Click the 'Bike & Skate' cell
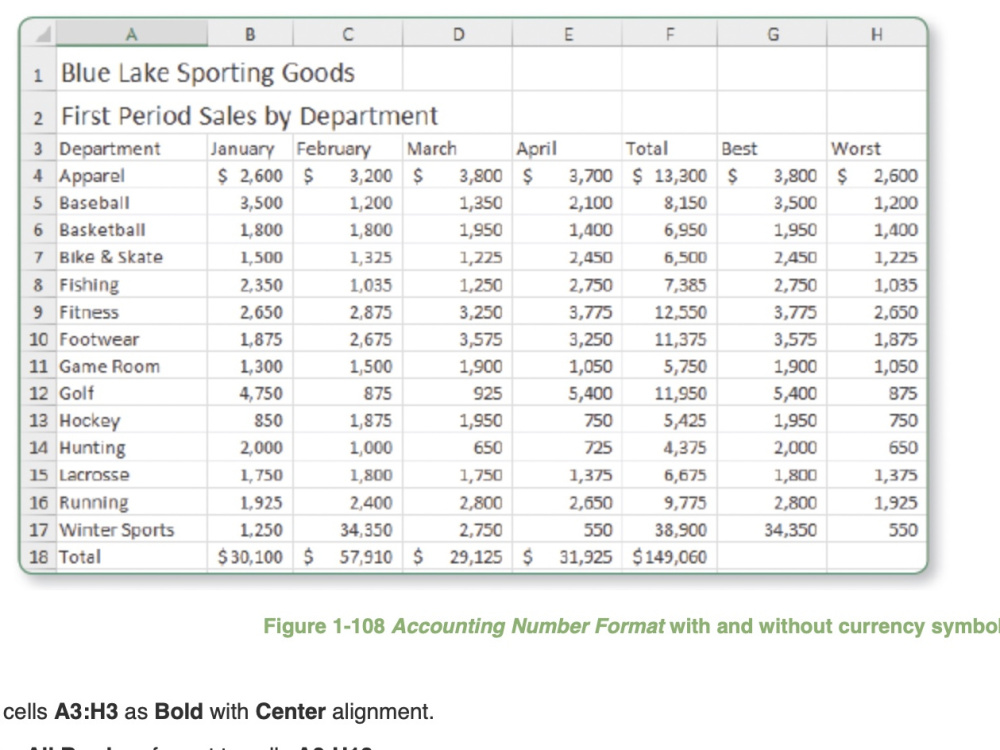This screenshot has width=1000, height=750. (131, 257)
